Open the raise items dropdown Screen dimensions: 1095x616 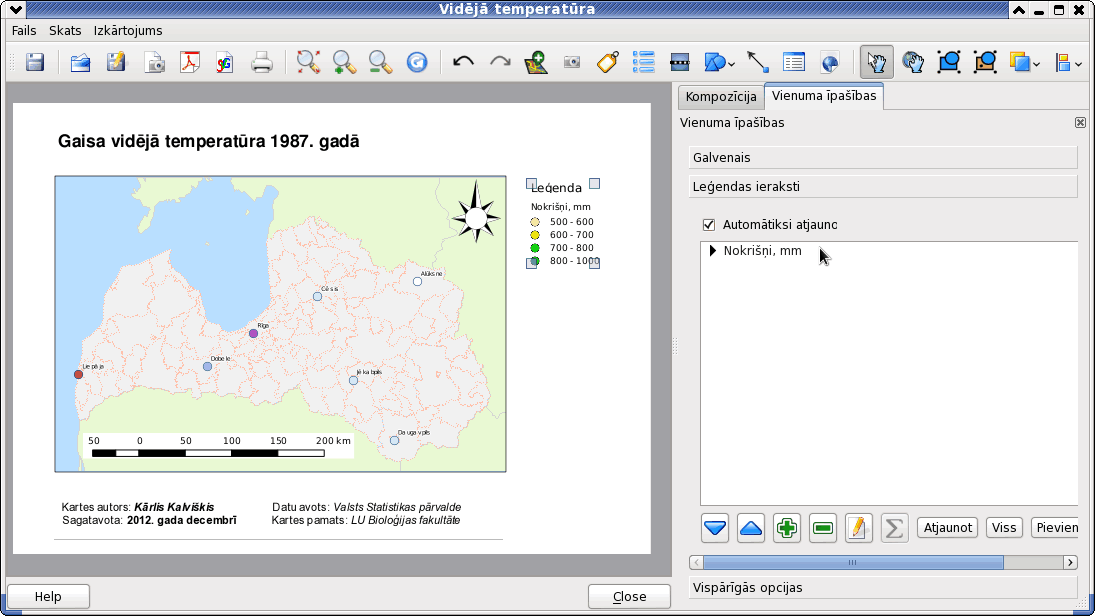1036,64
